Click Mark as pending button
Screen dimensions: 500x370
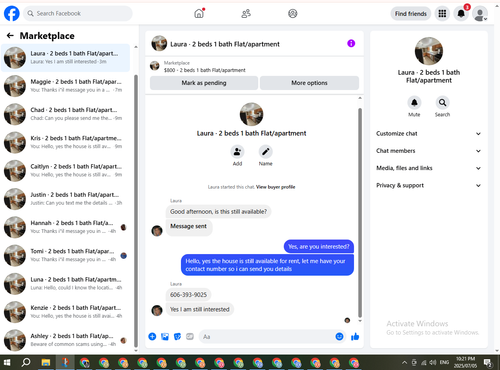pyautogui.click(x=204, y=83)
